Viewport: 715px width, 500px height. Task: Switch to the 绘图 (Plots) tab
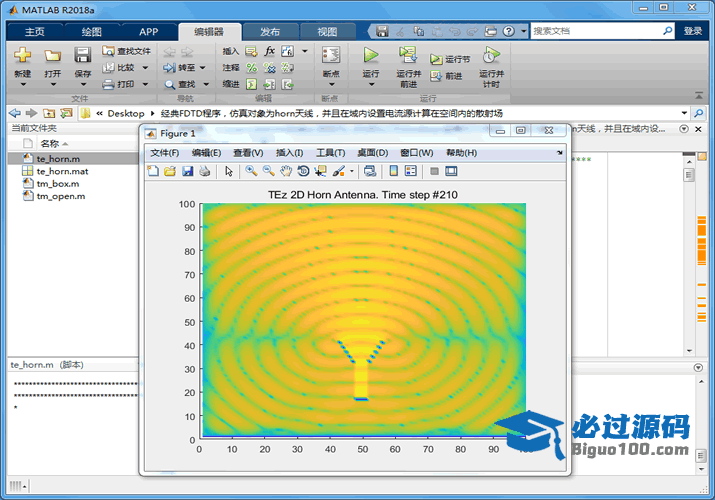point(92,32)
